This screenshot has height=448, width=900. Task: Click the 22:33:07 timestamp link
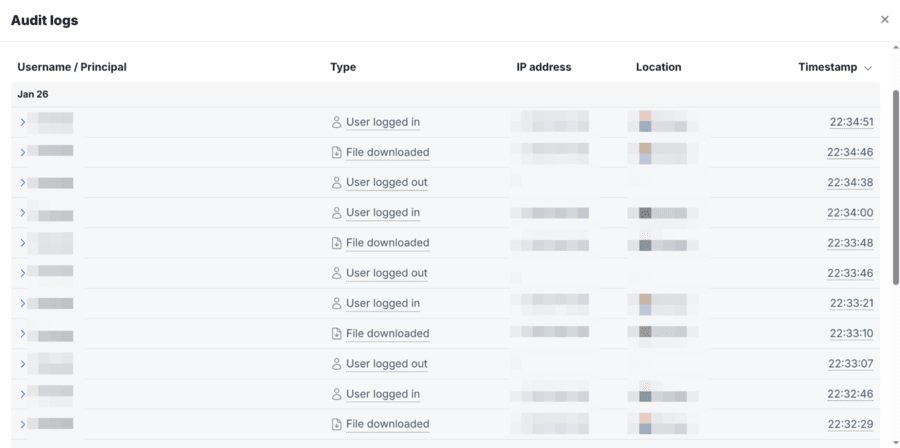click(x=850, y=364)
